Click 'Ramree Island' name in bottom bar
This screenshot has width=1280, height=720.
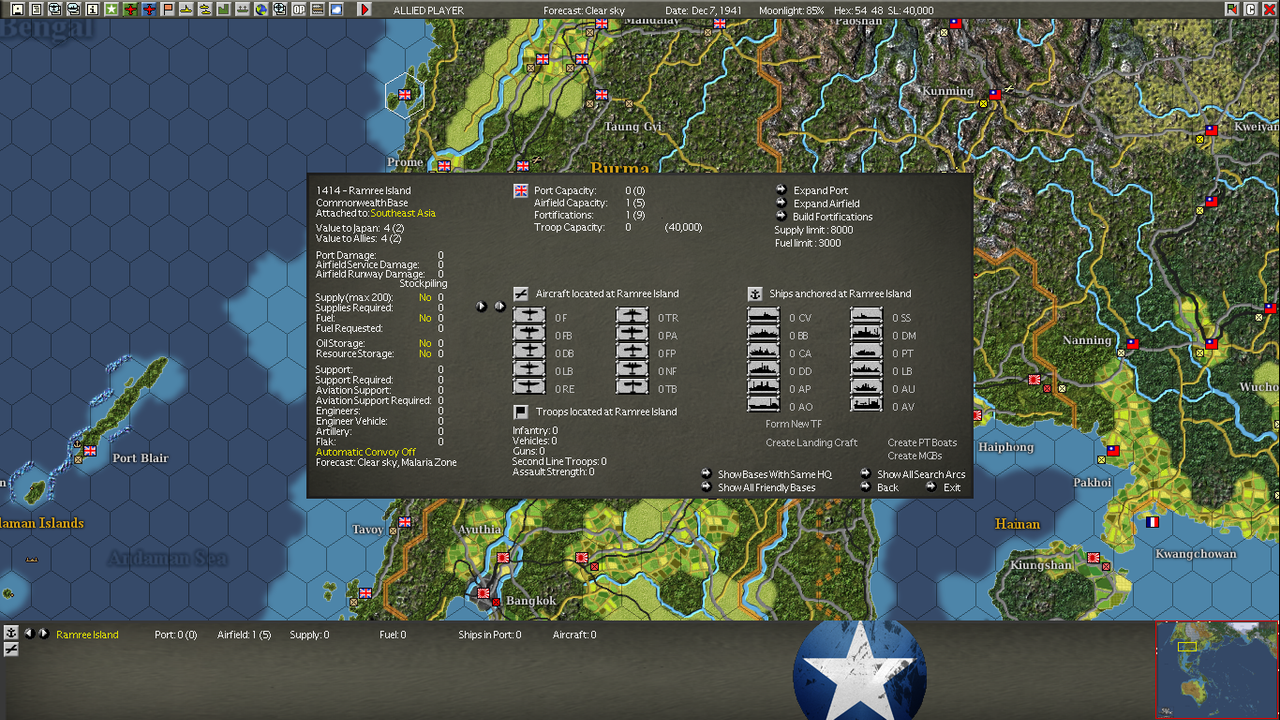click(x=87, y=635)
